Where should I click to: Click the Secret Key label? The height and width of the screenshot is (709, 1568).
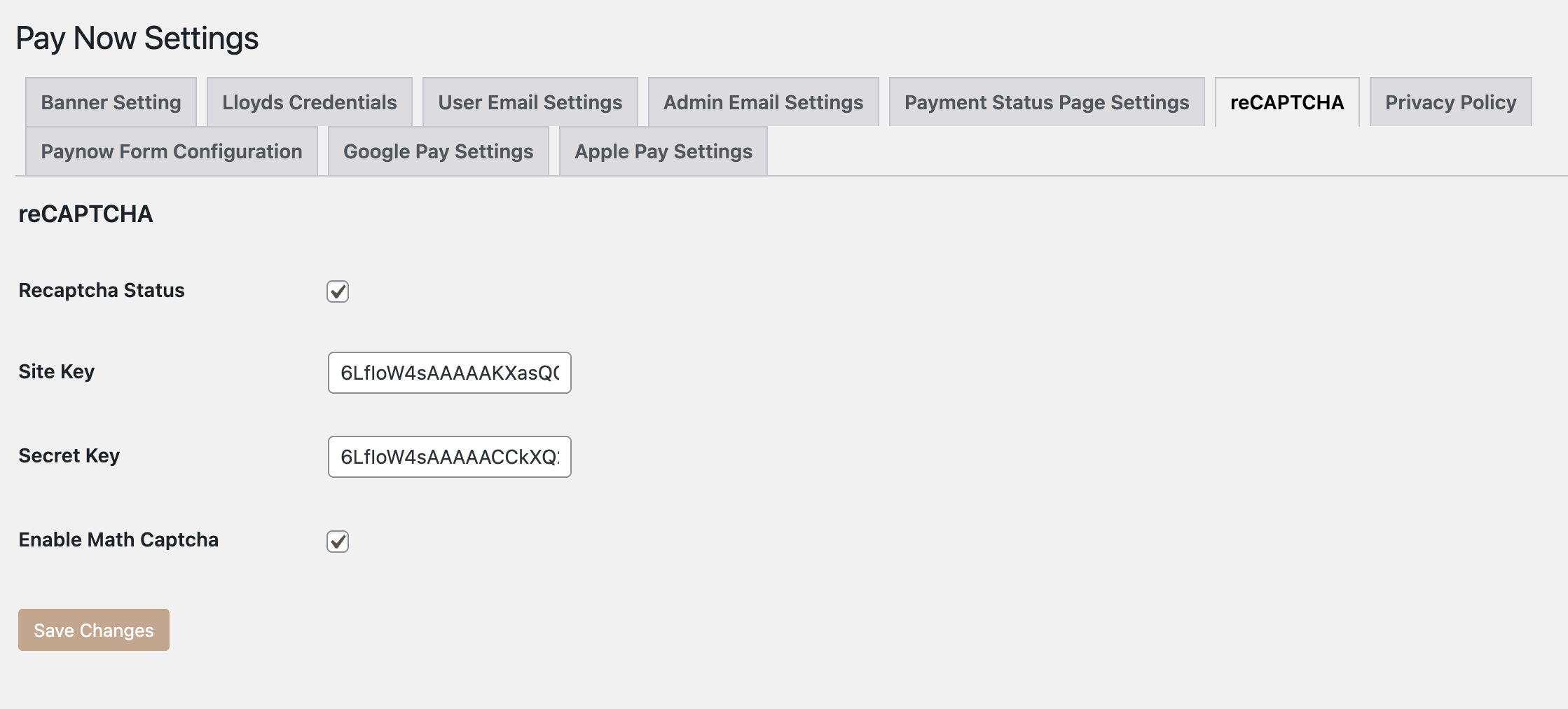click(69, 455)
